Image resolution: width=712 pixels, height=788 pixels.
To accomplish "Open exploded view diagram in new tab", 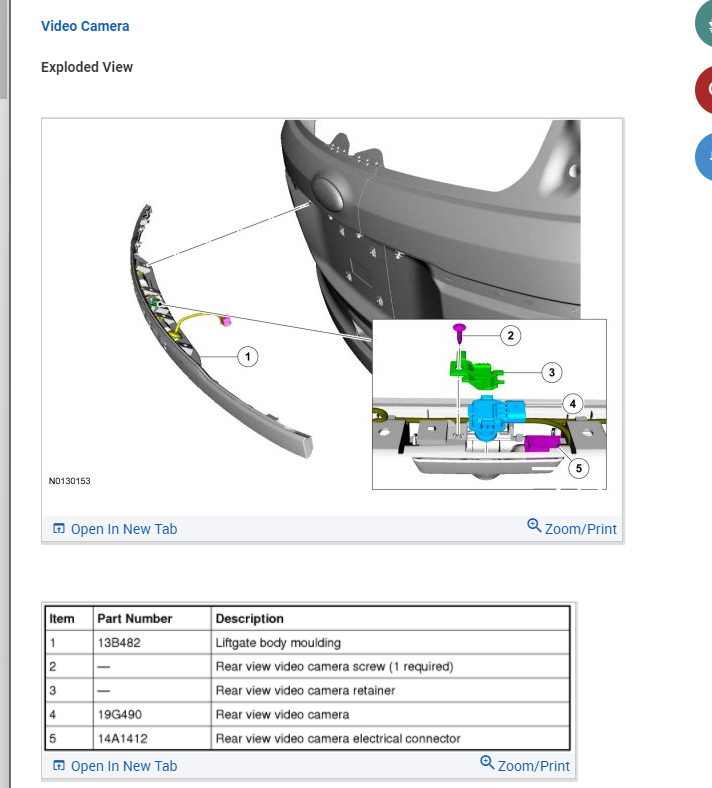I will pos(115,529).
